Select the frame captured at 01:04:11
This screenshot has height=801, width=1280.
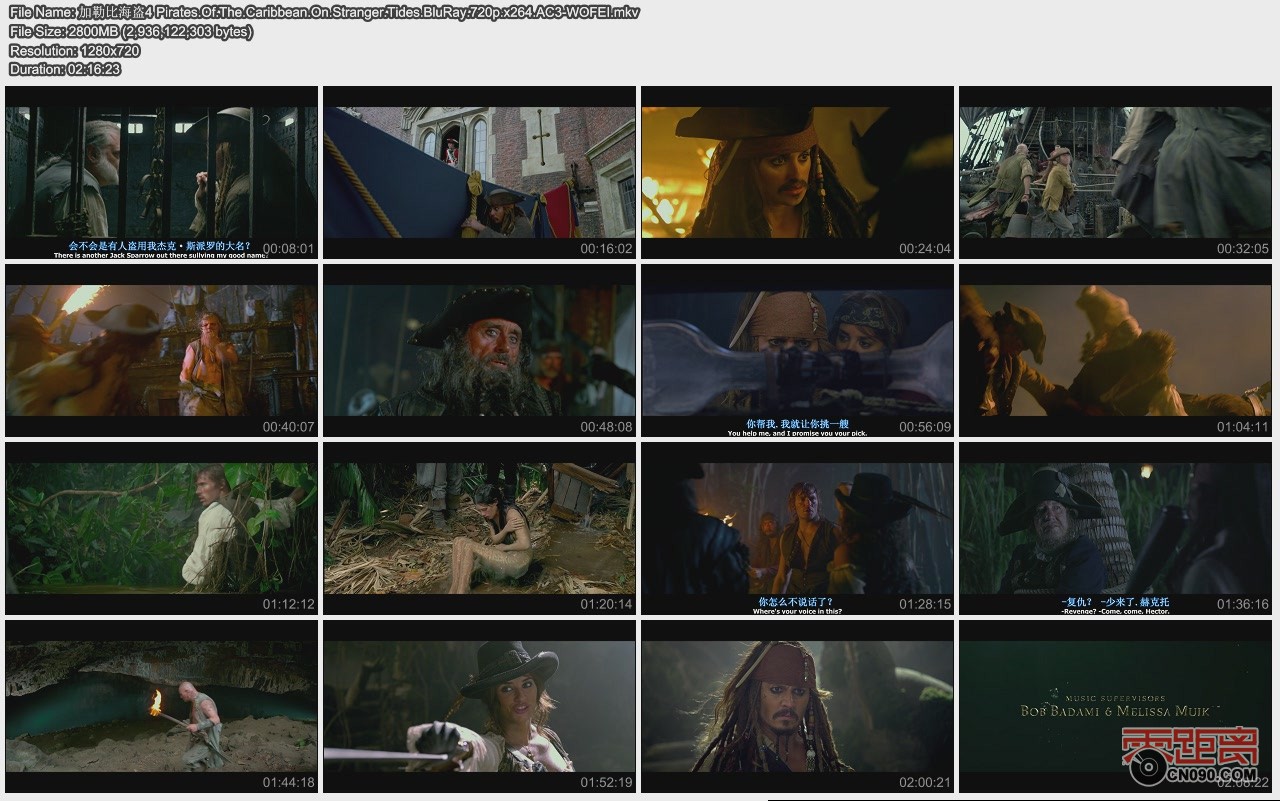point(1115,350)
